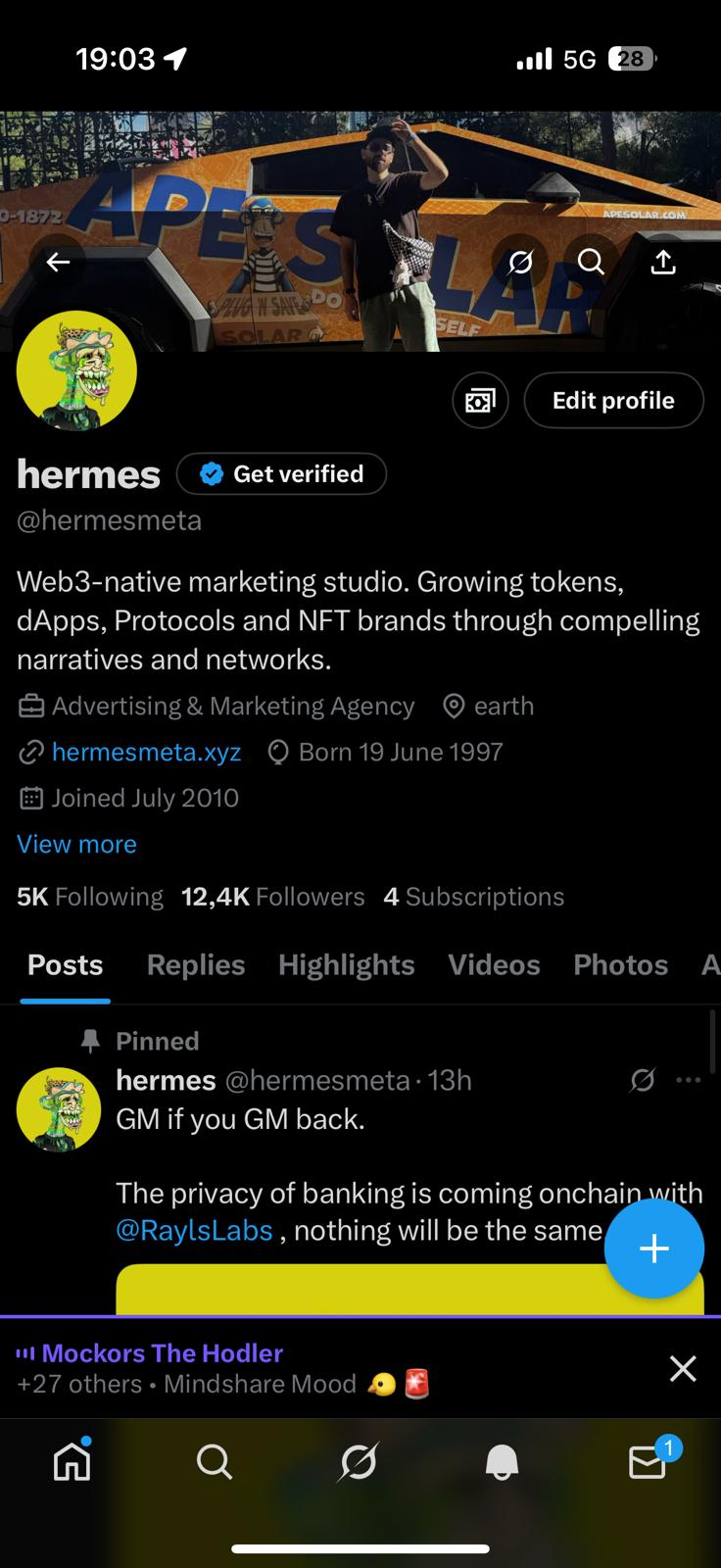This screenshot has height=1568, width=721.
Task: Switch to the Highlights tab
Action: coord(346,964)
